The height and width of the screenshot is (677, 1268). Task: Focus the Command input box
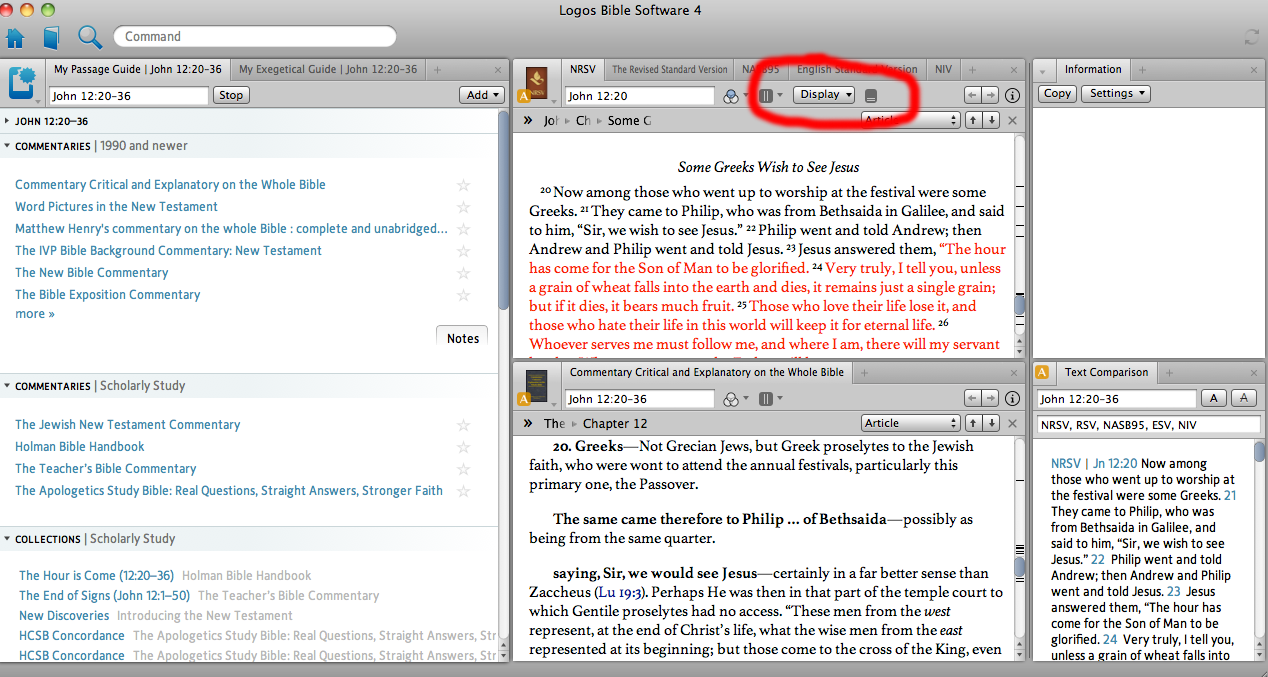tap(254, 37)
